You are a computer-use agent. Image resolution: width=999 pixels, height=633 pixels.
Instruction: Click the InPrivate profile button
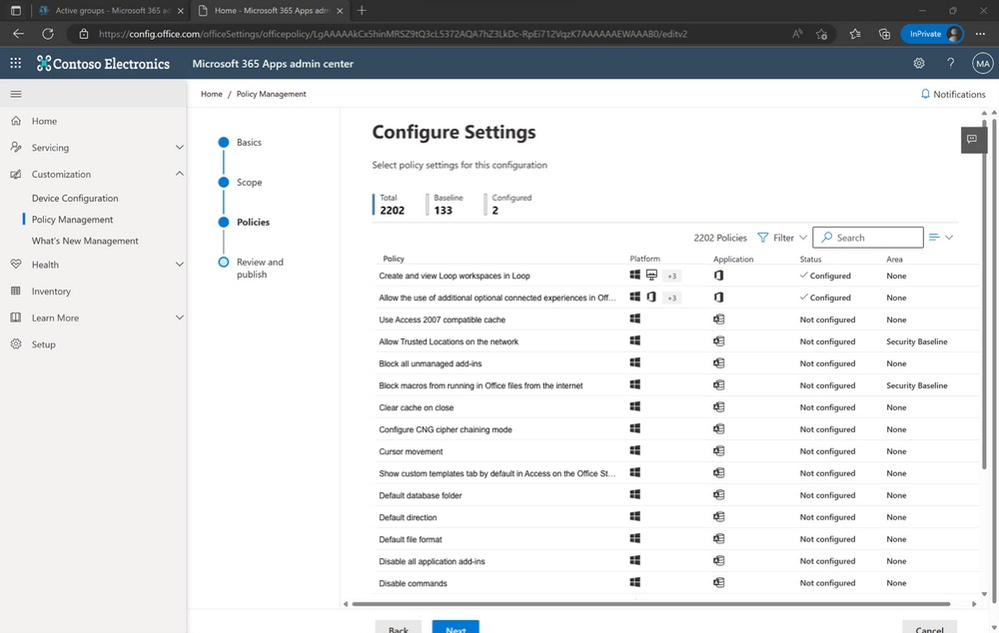point(931,34)
